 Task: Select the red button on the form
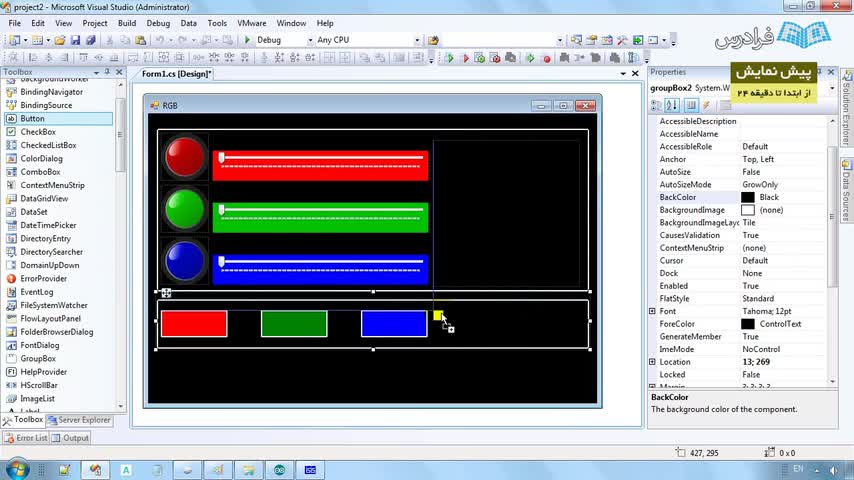pos(194,324)
